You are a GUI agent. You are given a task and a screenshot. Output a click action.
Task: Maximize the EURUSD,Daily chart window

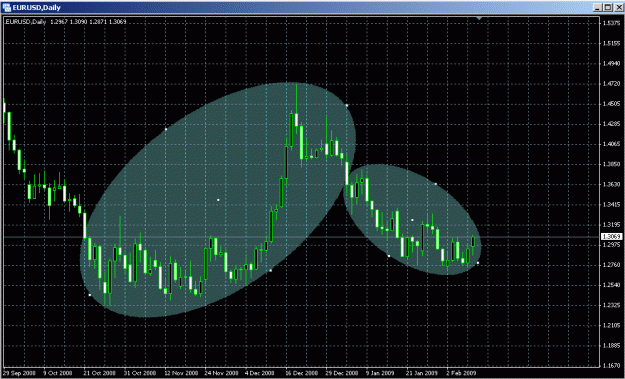pos(607,7)
